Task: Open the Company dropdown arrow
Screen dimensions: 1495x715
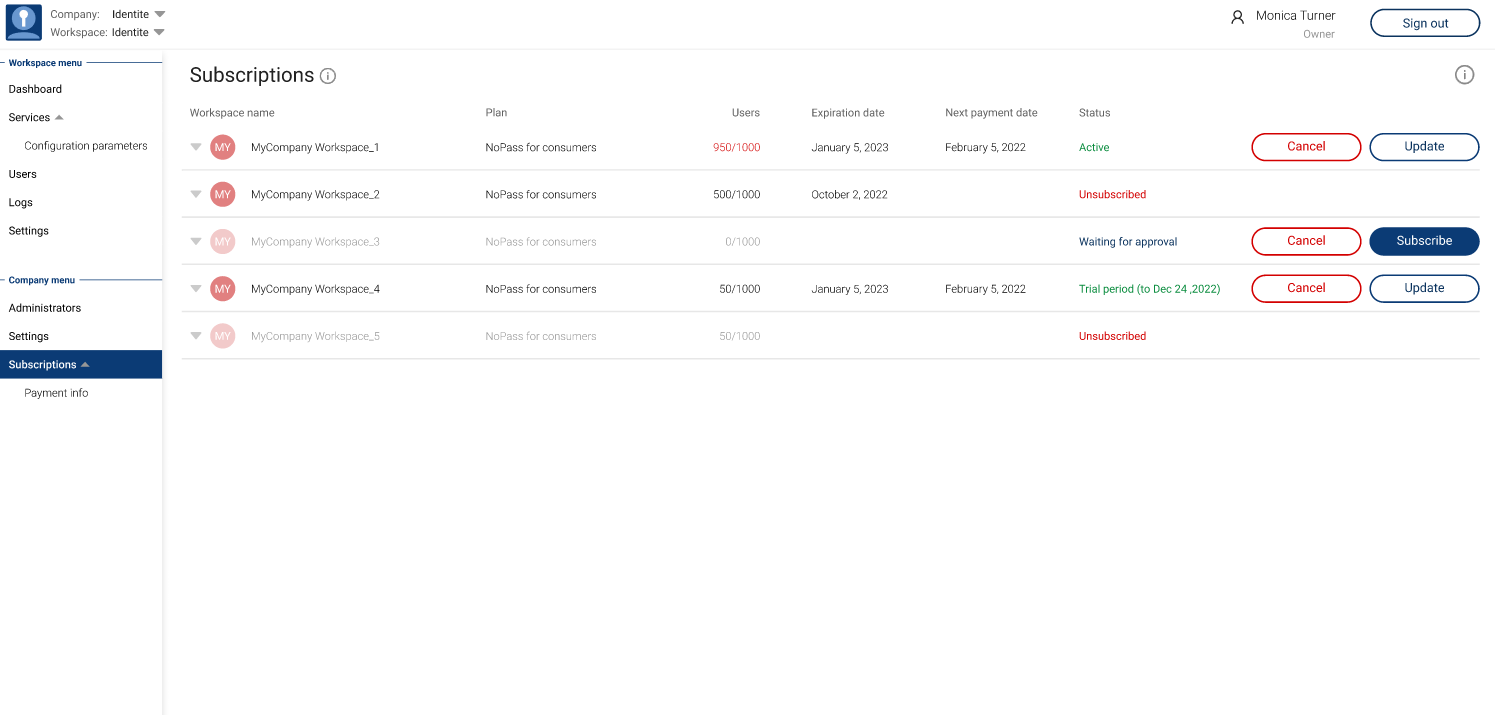Action: 160,15
